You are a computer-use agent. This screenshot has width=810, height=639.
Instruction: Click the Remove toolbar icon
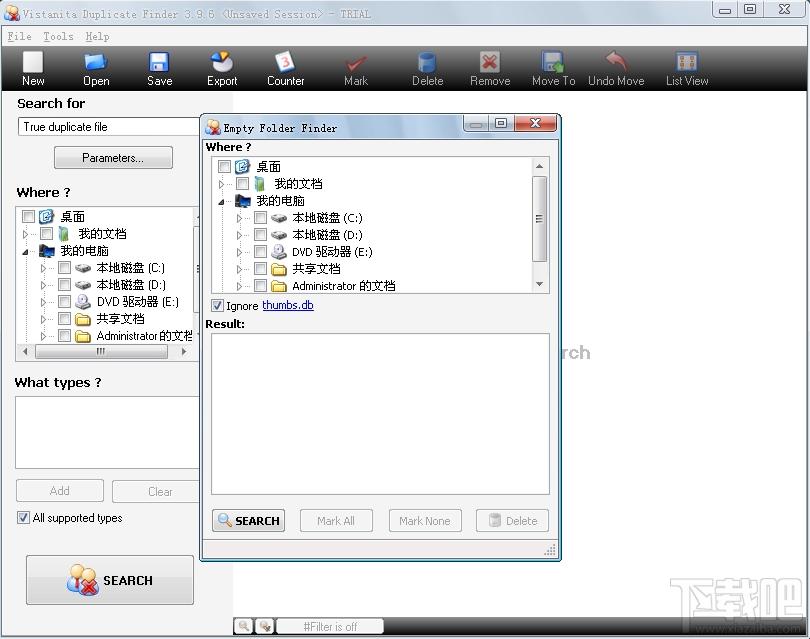tap(490, 63)
